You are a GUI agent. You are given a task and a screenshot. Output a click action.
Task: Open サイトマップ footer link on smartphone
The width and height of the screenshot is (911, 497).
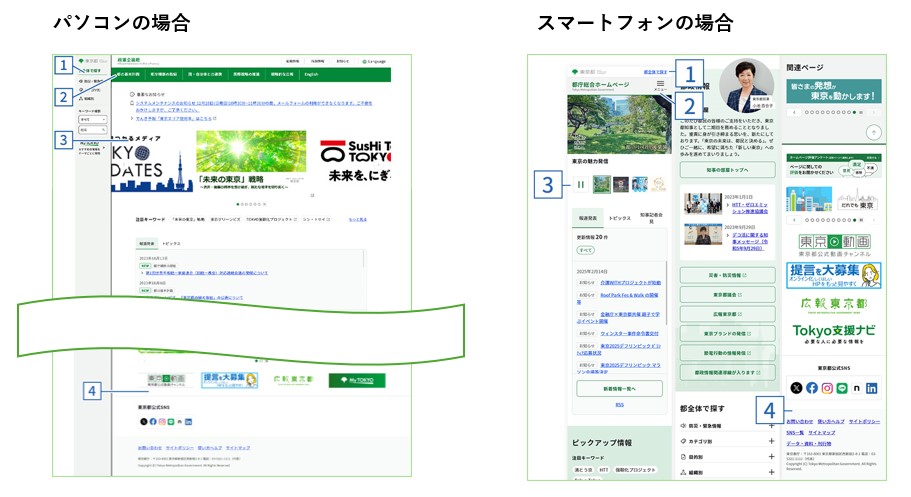tap(821, 432)
